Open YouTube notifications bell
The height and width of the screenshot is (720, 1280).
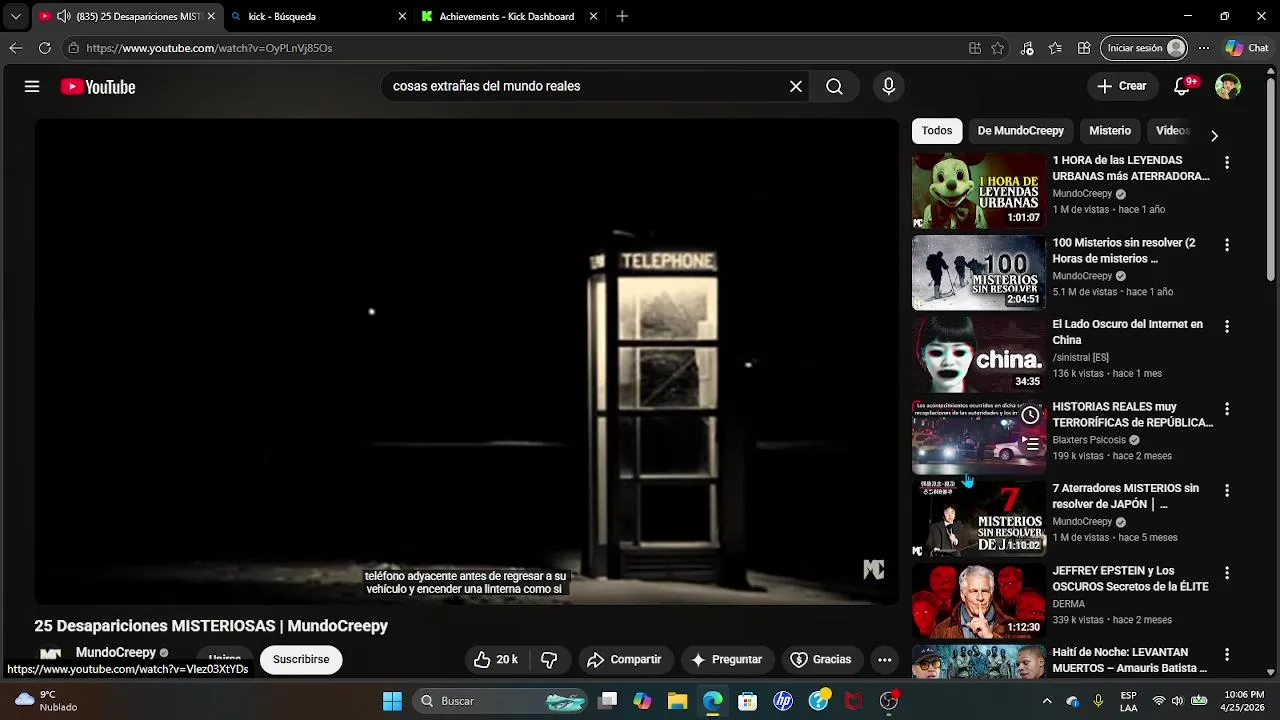tap(1183, 86)
